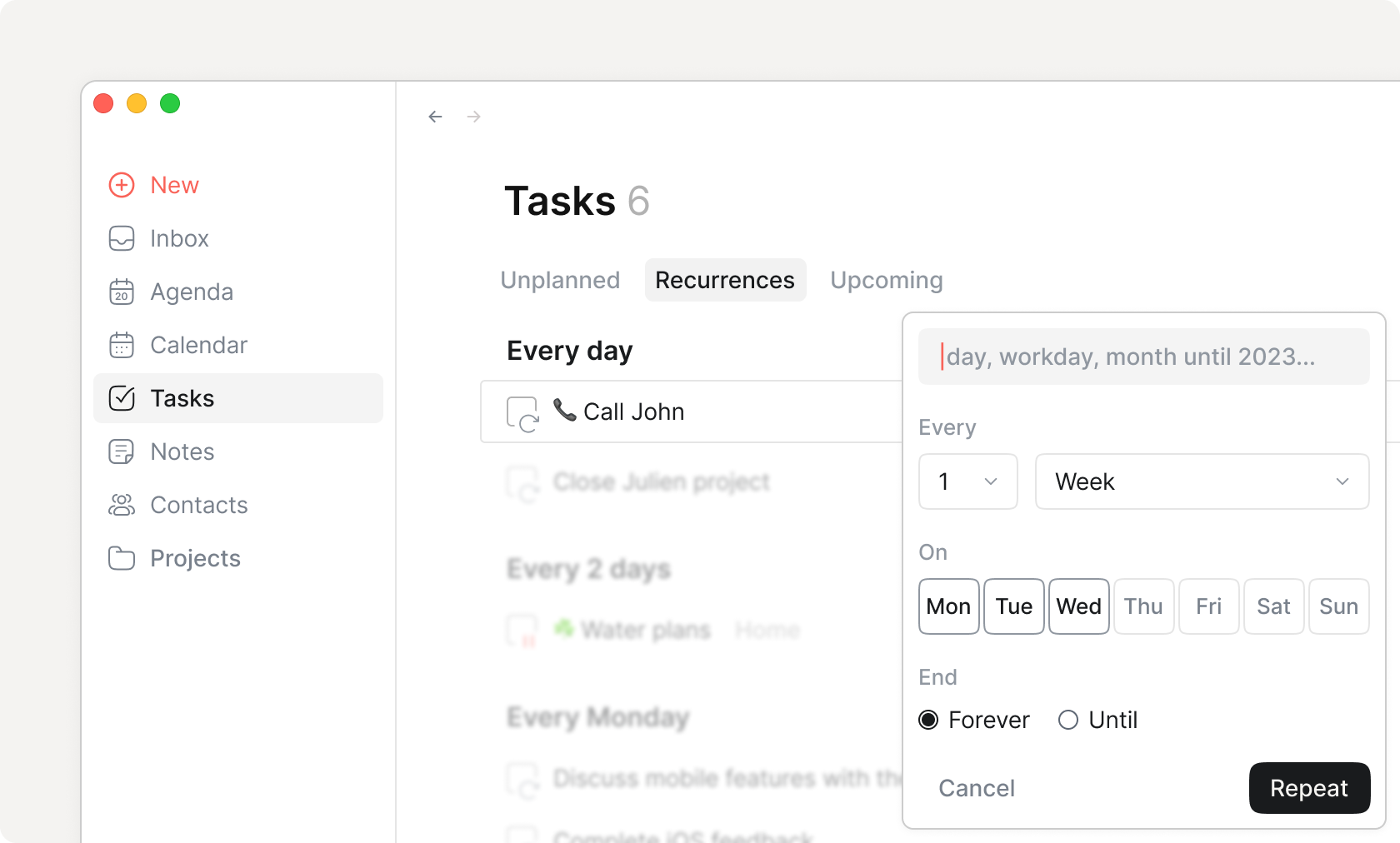Open the repeat interval number dropdown
This screenshot has height=843, width=1400.
(967, 481)
